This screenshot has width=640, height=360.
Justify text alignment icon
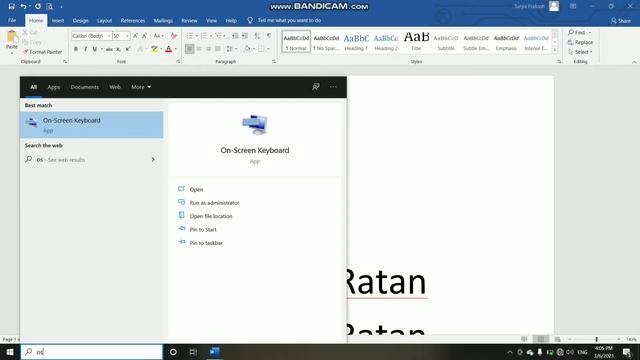coord(218,49)
